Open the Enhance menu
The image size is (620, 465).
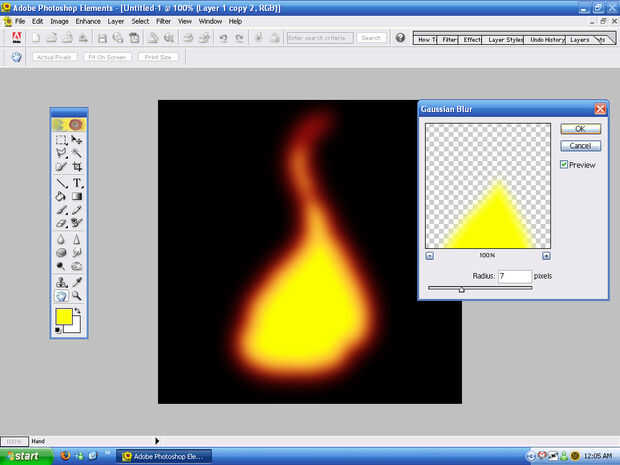tap(88, 21)
